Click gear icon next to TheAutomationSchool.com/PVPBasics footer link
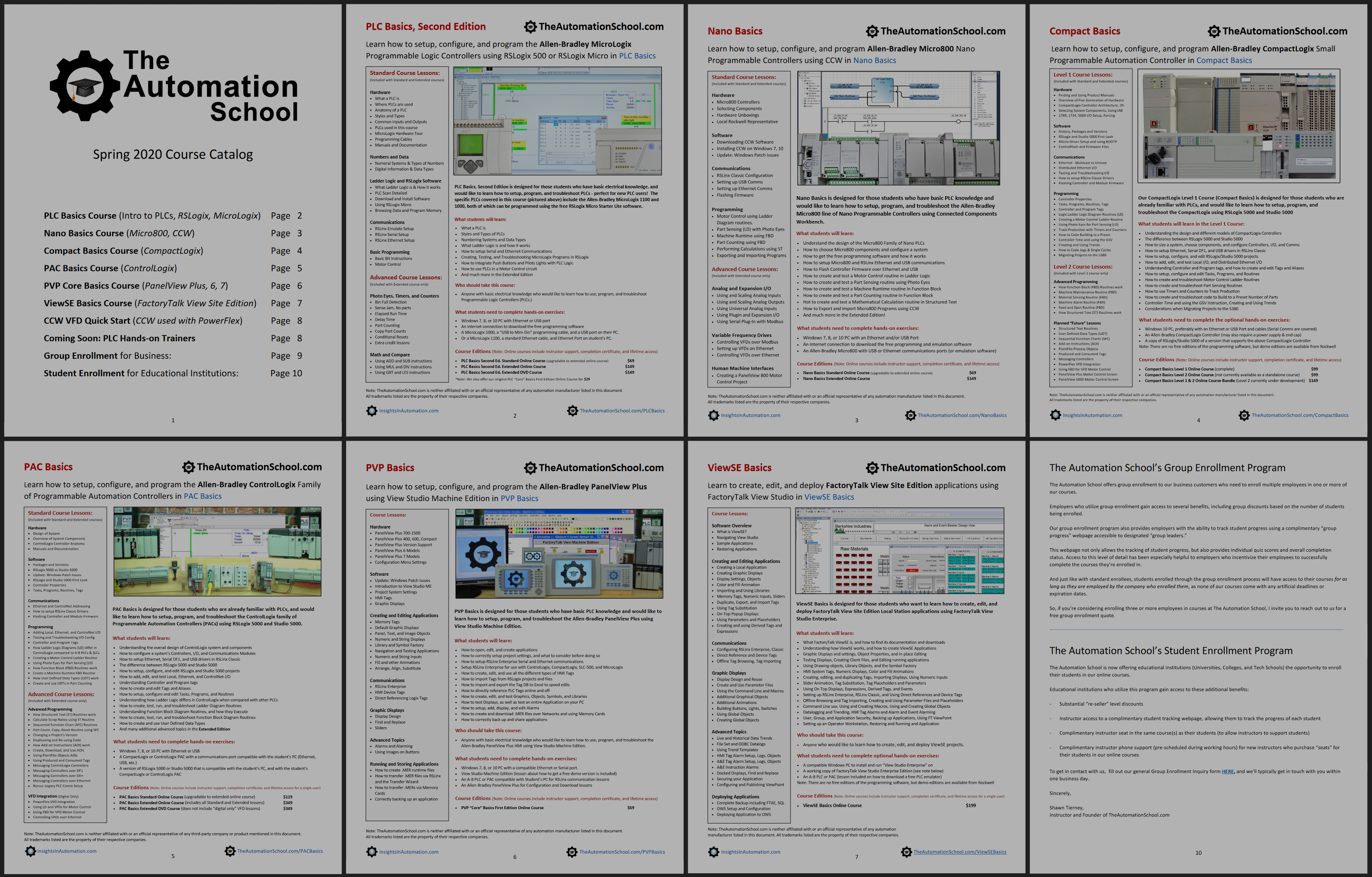Screen dimensions: 1372x877 coord(572,852)
